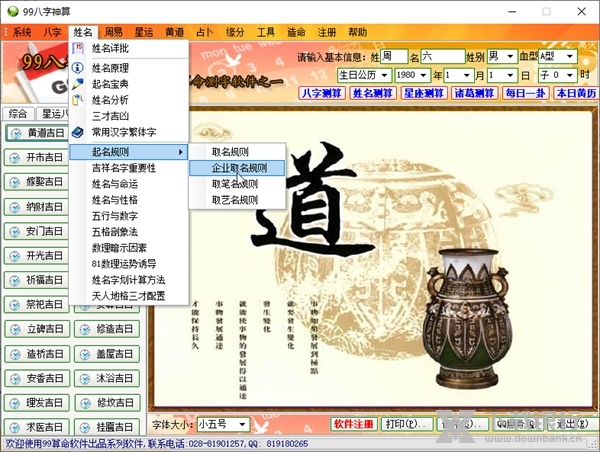The height and width of the screenshot is (452, 600).
Task: Open the 八字 menu
Action: pos(52,33)
